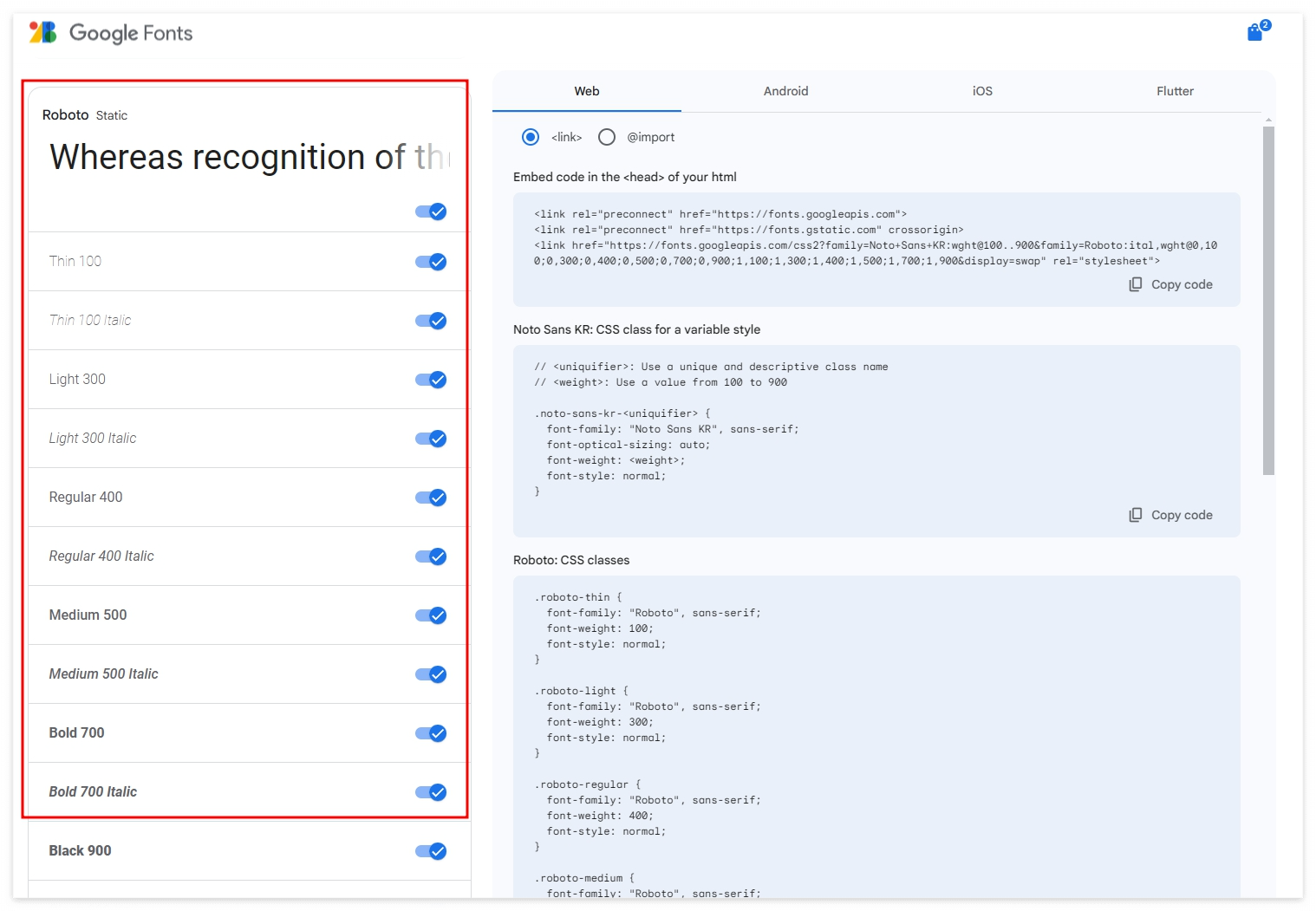Viewport: 1316px width, 911px height.
Task: Open the selection shopping bag icon
Action: (1254, 33)
